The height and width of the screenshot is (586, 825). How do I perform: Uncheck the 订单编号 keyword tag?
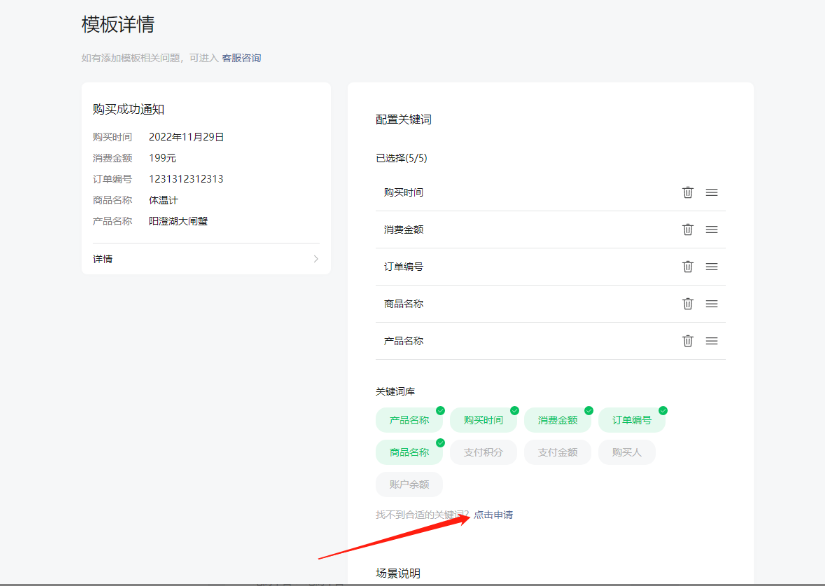coord(631,420)
